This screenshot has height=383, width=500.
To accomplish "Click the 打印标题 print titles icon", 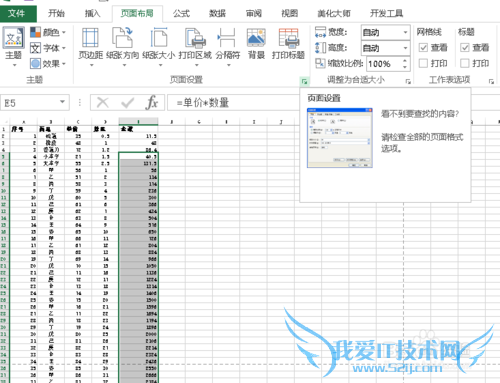I will (289, 38).
